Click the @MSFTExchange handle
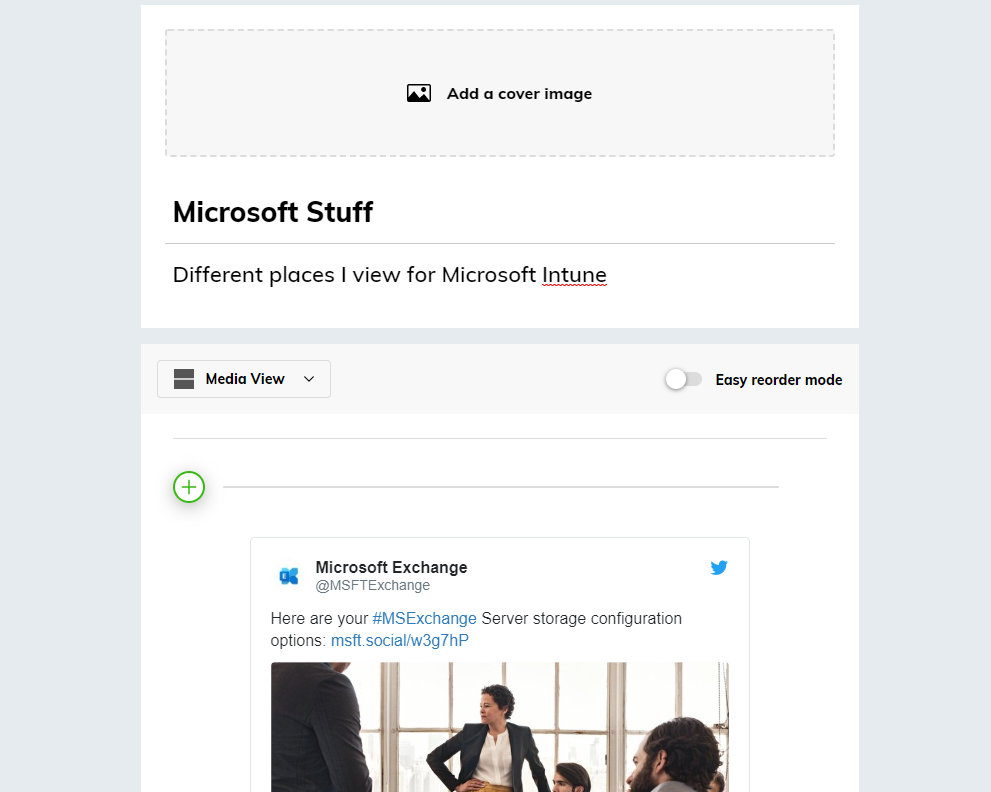Screen dimensions: 991x792 pyautogui.click(x=372, y=585)
